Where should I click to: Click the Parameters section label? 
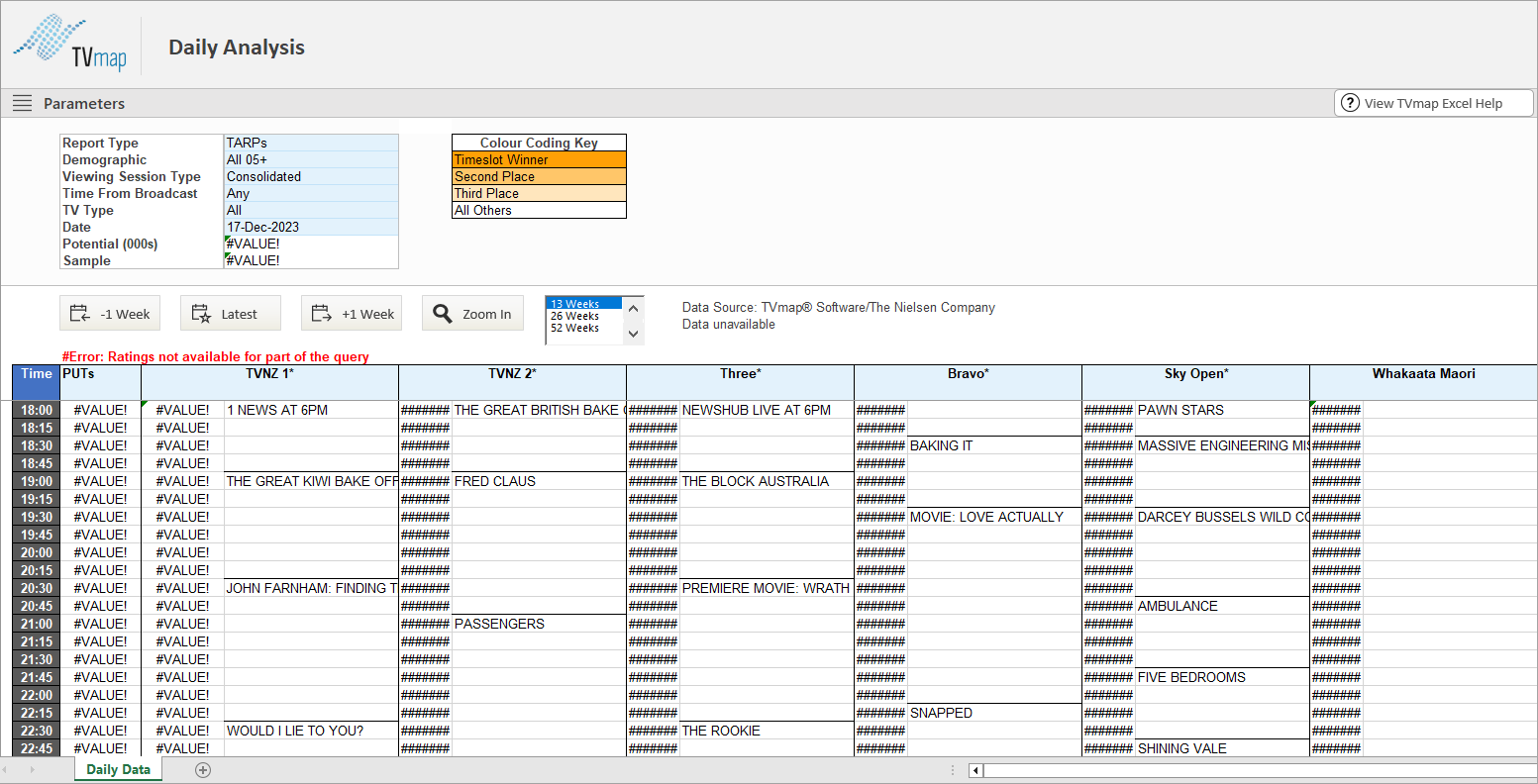pos(84,103)
